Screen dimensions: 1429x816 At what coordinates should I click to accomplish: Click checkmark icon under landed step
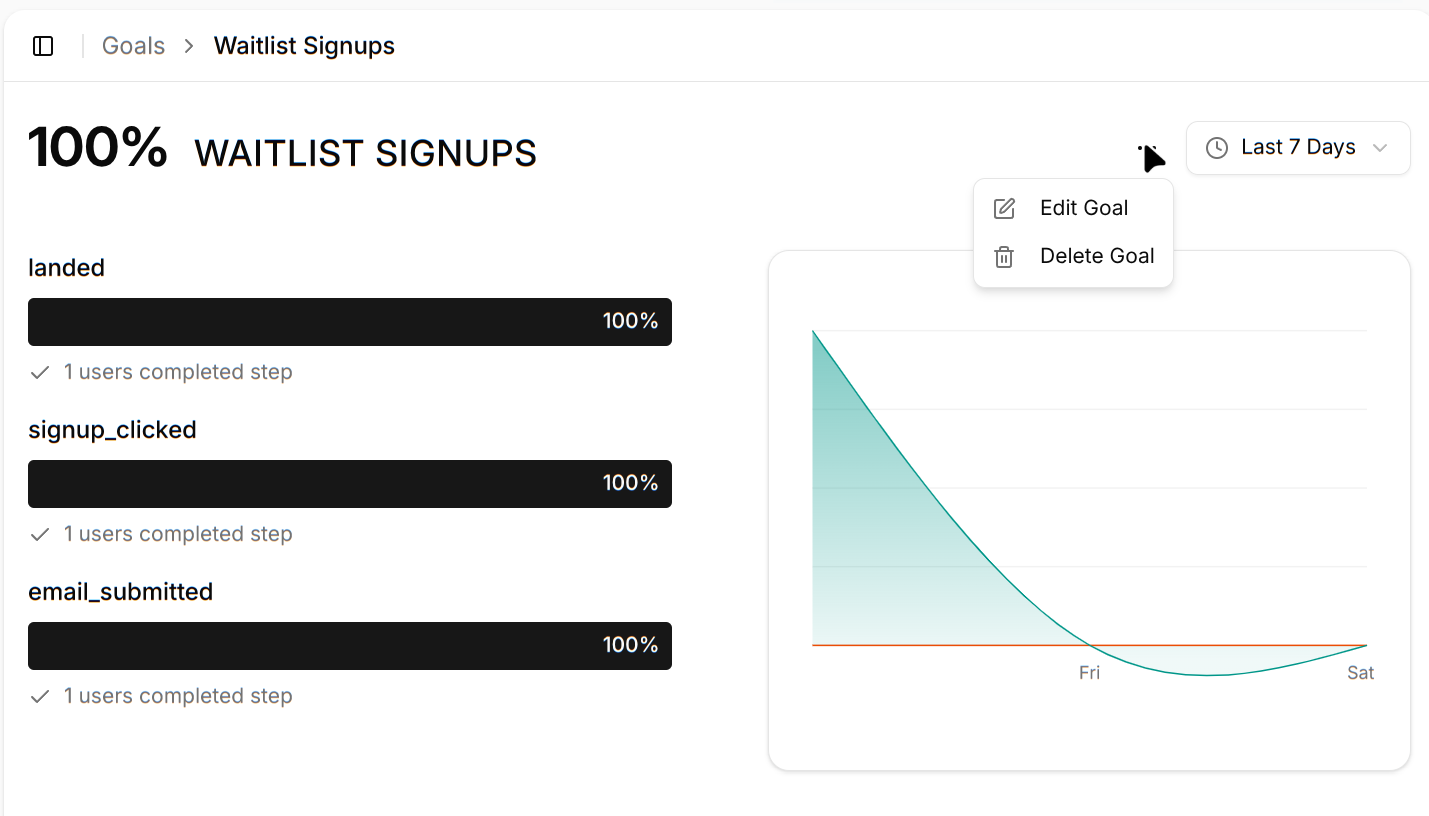pos(40,373)
